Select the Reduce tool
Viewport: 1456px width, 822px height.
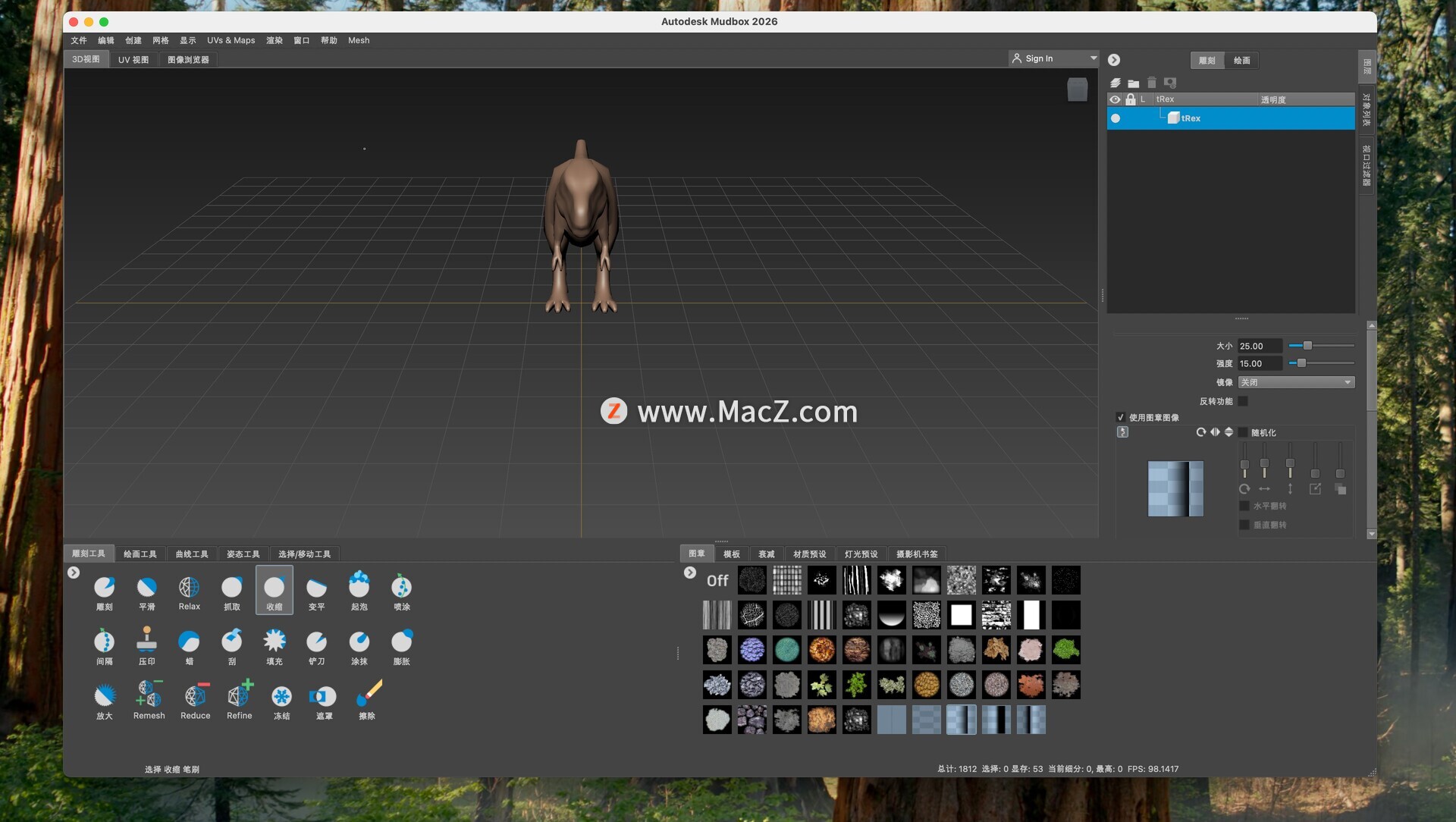[x=196, y=701]
